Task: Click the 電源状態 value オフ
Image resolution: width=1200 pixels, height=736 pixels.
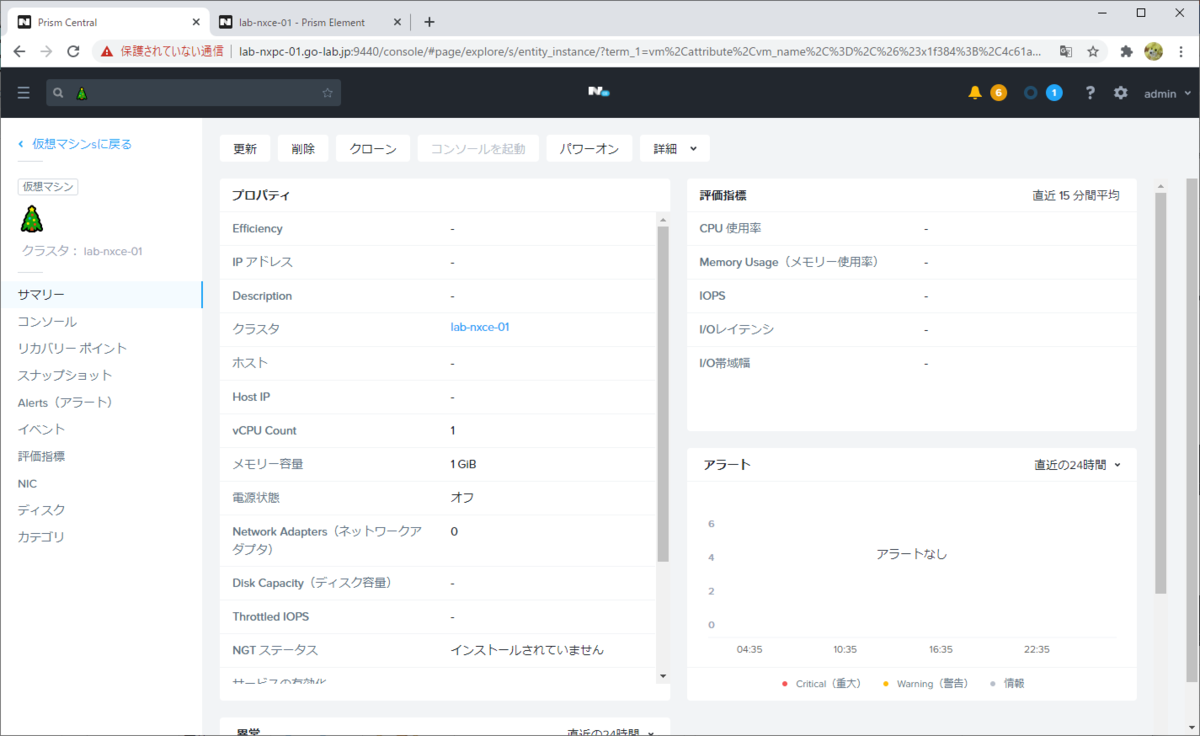Action: point(462,498)
